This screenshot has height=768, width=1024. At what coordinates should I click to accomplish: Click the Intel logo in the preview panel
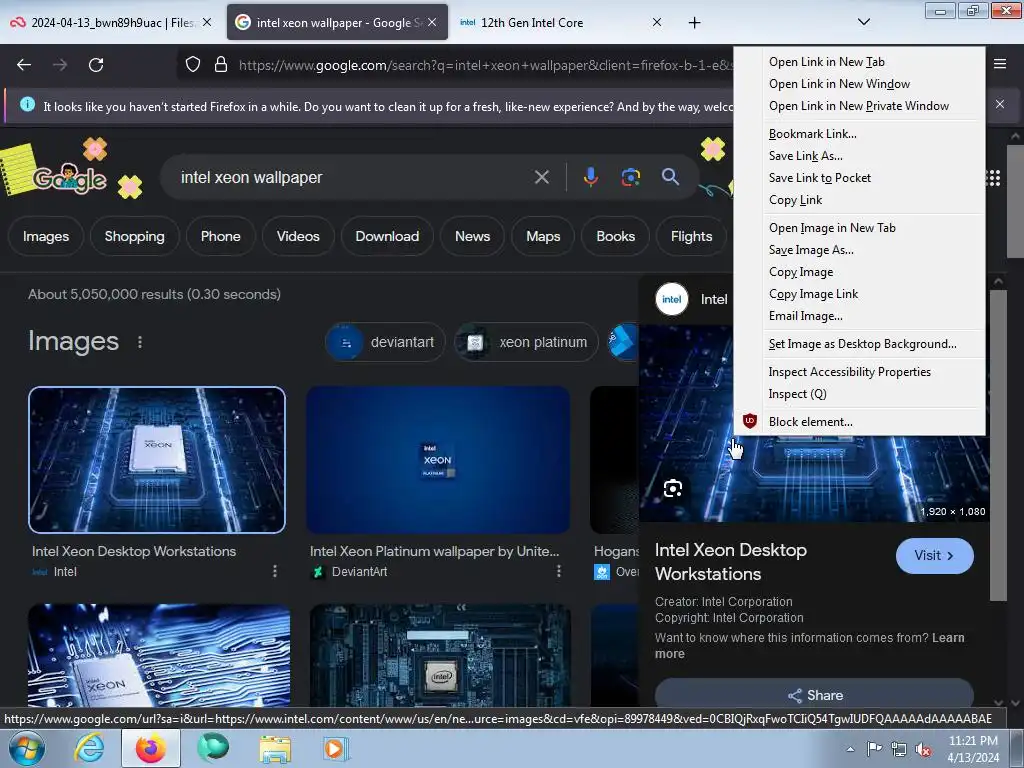coord(671,299)
